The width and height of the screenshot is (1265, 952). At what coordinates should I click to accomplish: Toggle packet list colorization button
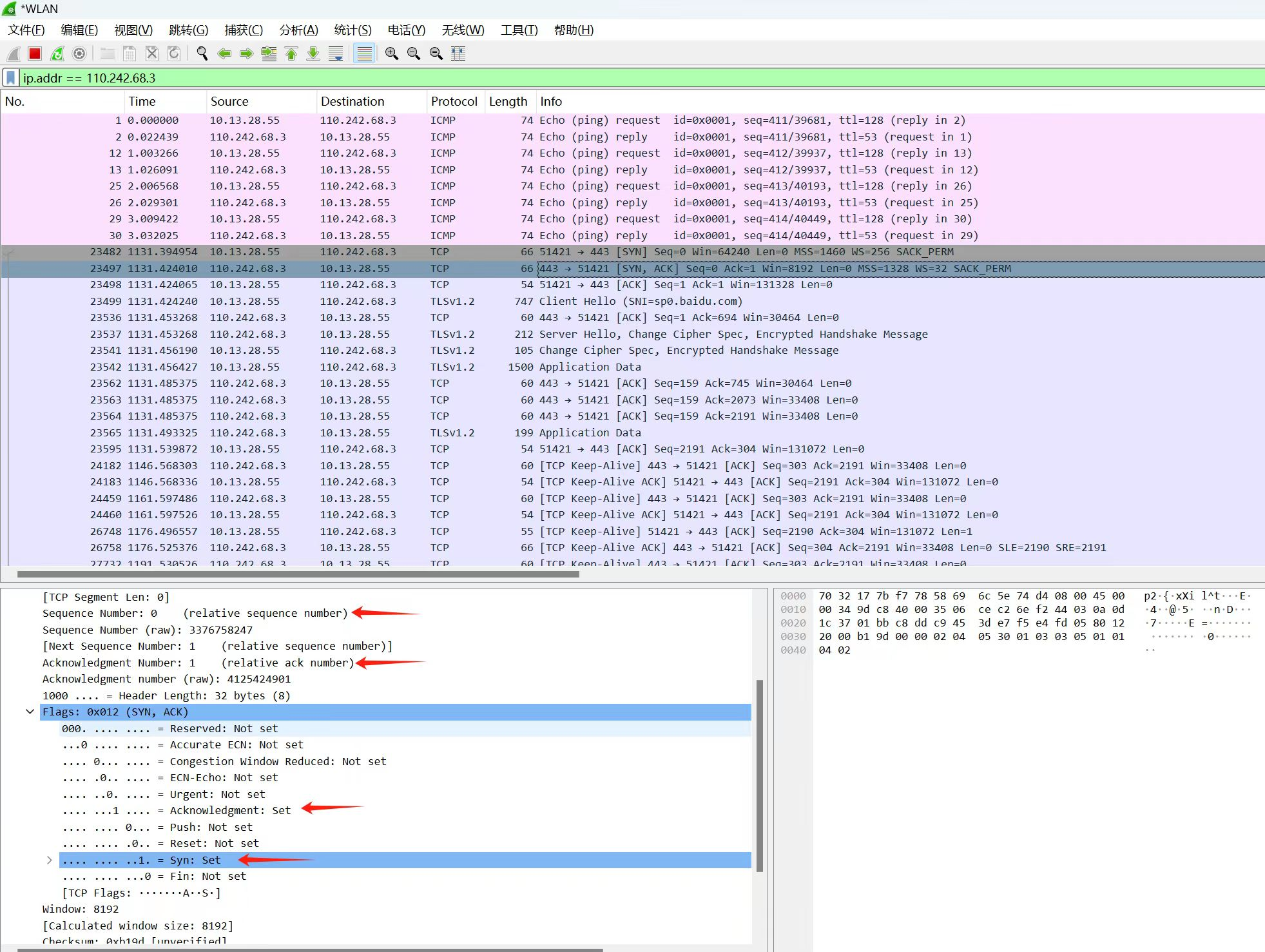pos(364,53)
